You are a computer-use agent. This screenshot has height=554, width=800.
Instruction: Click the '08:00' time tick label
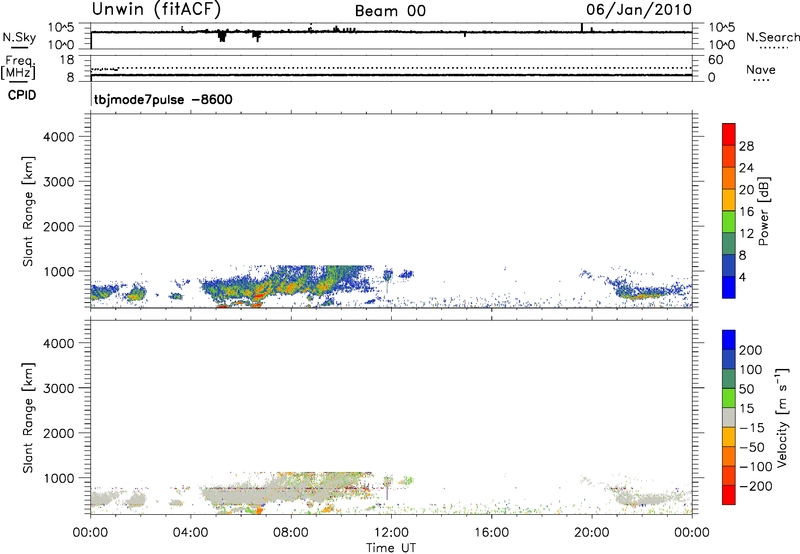click(x=291, y=533)
